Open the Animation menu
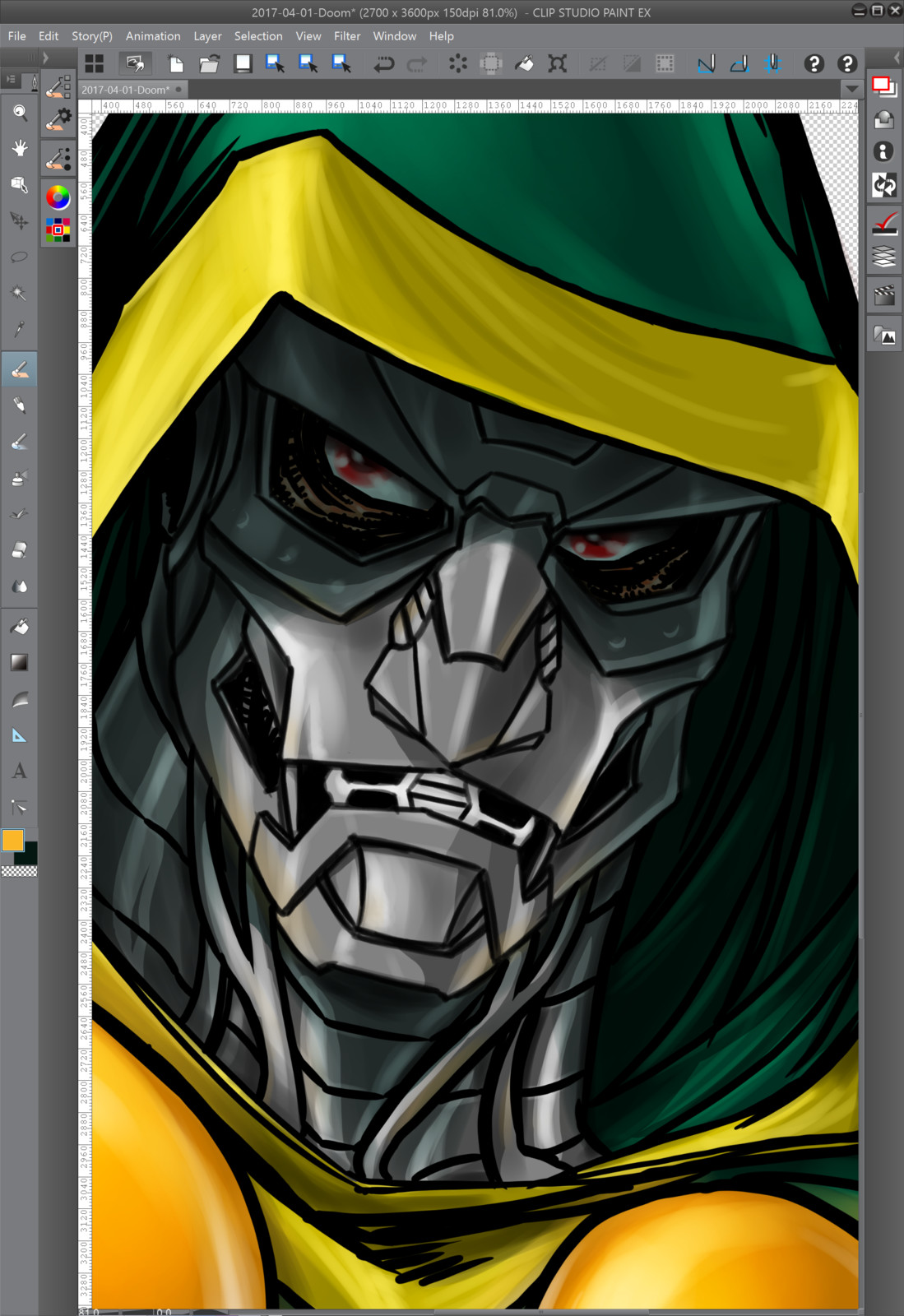The image size is (904, 1316). tap(153, 36)
